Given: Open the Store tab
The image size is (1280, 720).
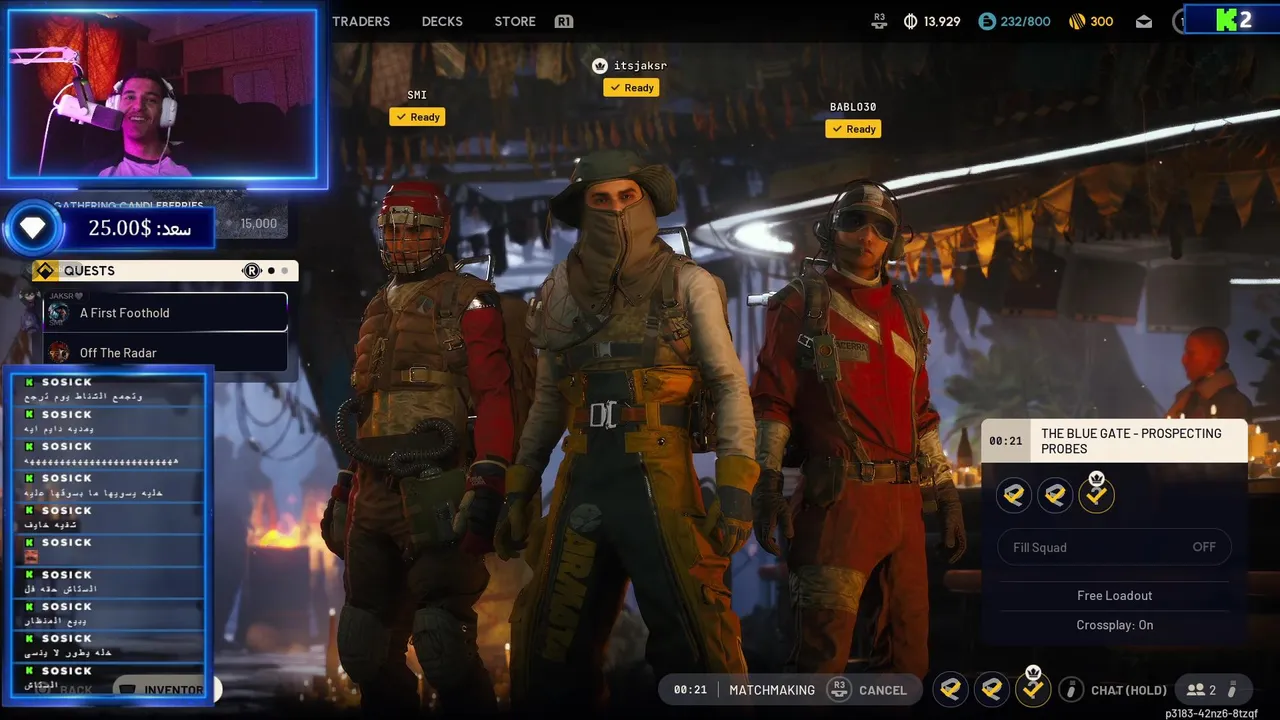Looking at the screenshot, I should pyautogui.click(x=515, y=21).
